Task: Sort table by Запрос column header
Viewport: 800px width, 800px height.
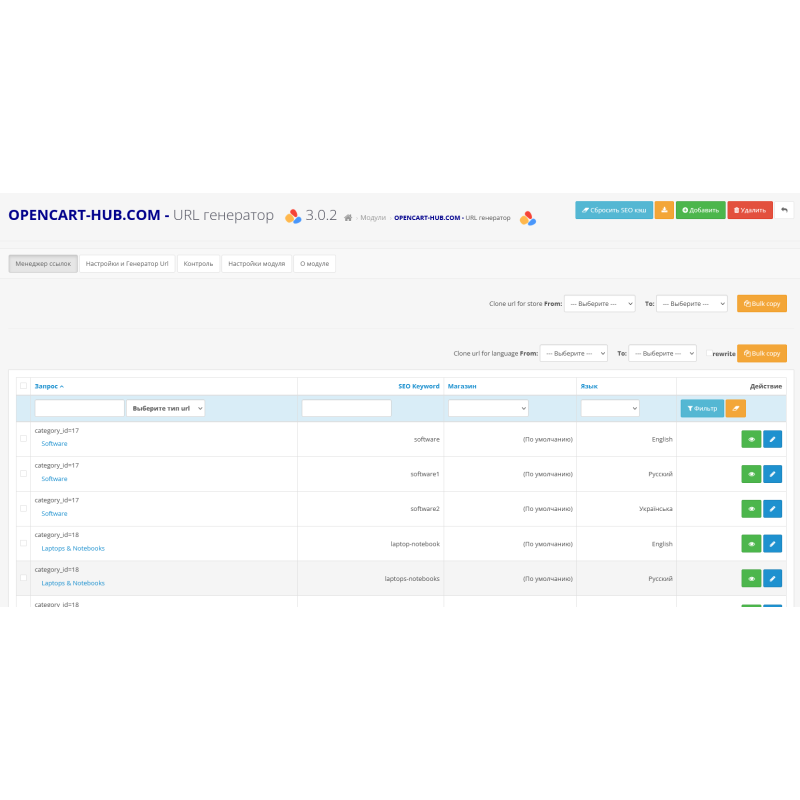Action: 45,386
